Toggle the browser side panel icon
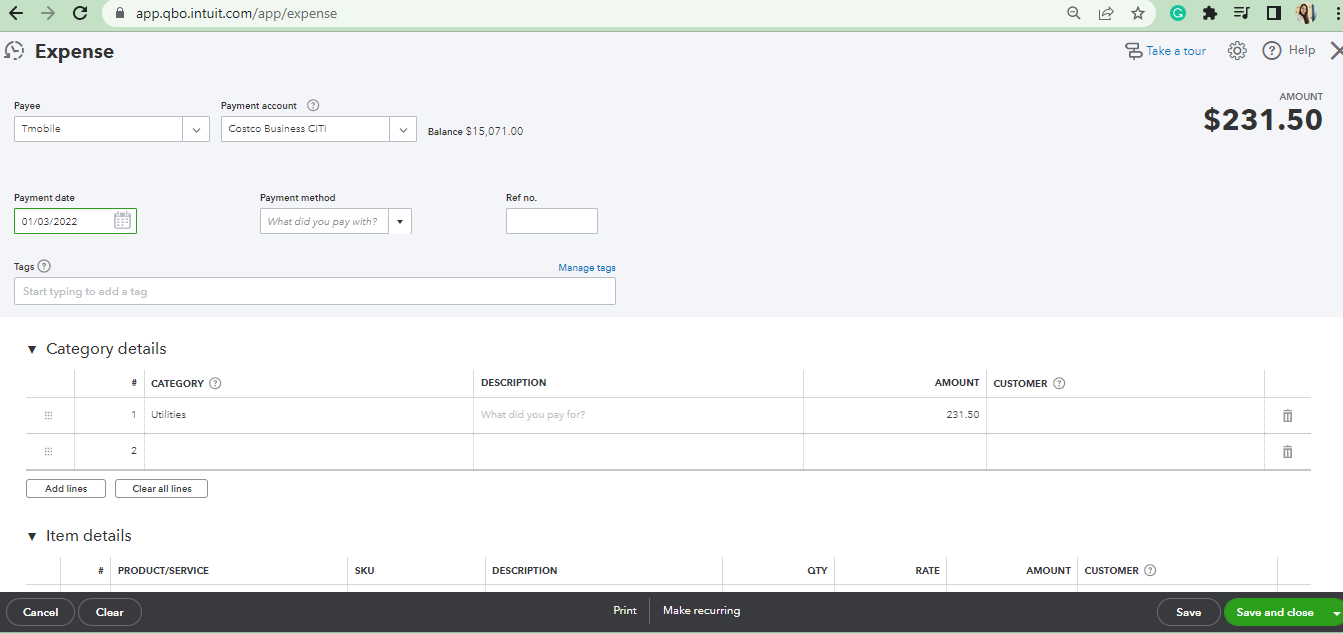1343x634 pixels. (1274, 13)
